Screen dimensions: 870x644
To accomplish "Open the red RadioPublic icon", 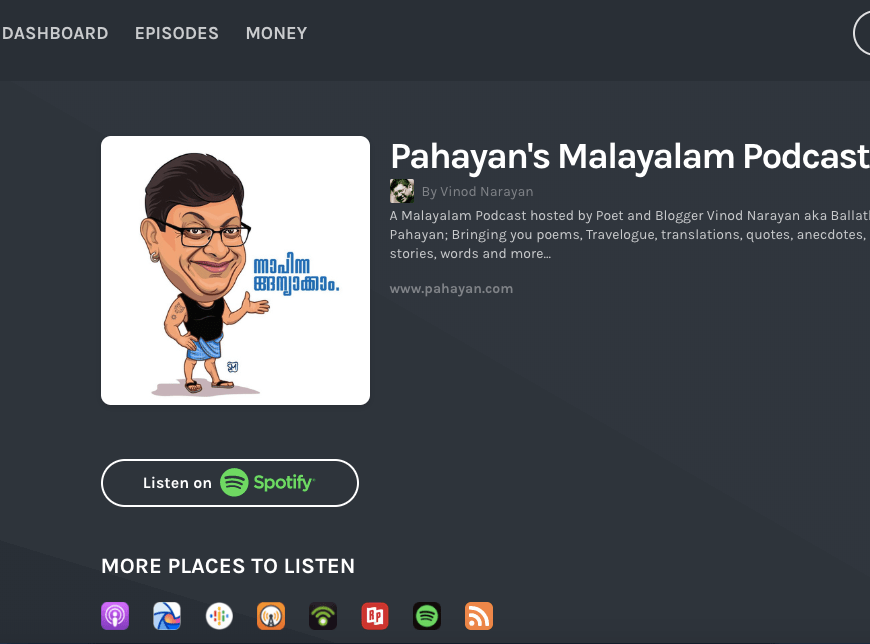I will coord(375,616).
